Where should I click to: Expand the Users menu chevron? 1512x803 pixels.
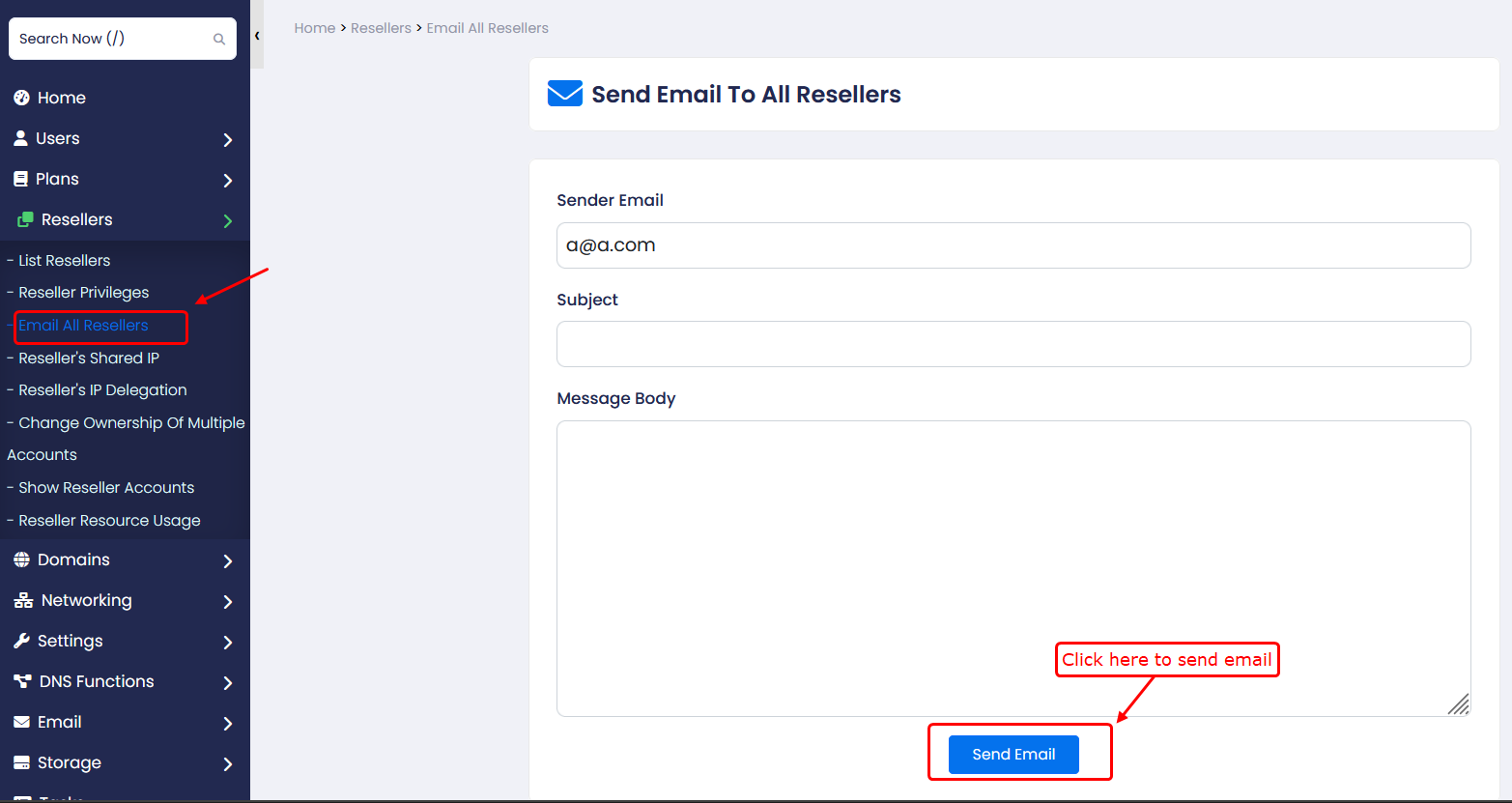tap(228, 140)
